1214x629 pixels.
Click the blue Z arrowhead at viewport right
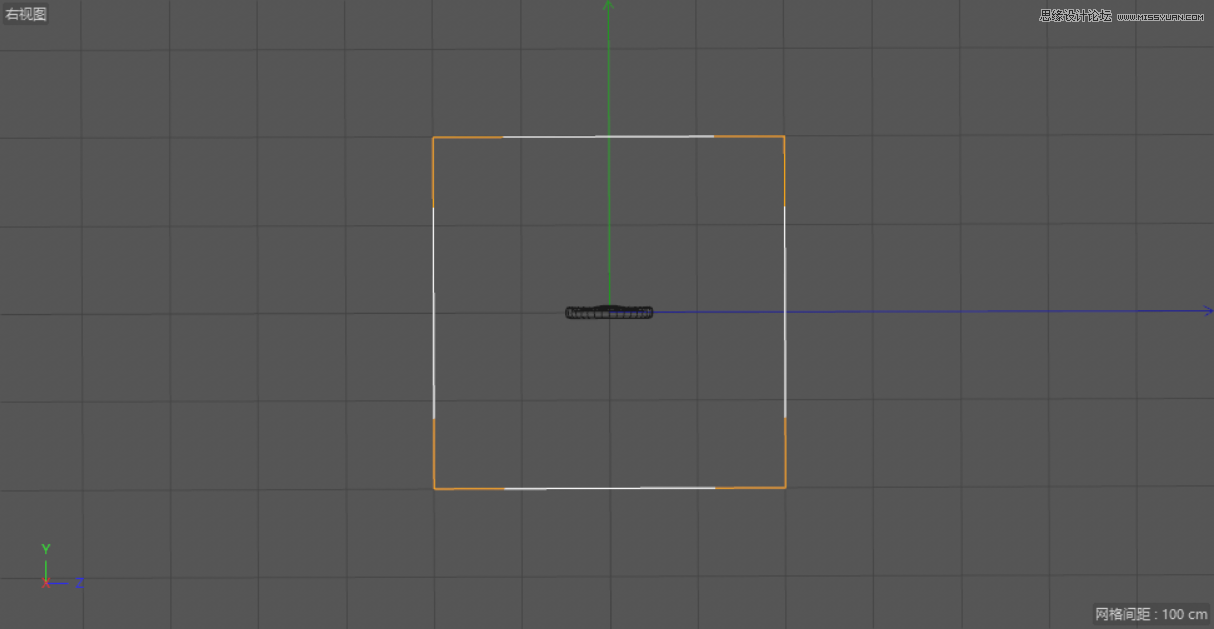pyautogui.click(x=1208, y=311)
